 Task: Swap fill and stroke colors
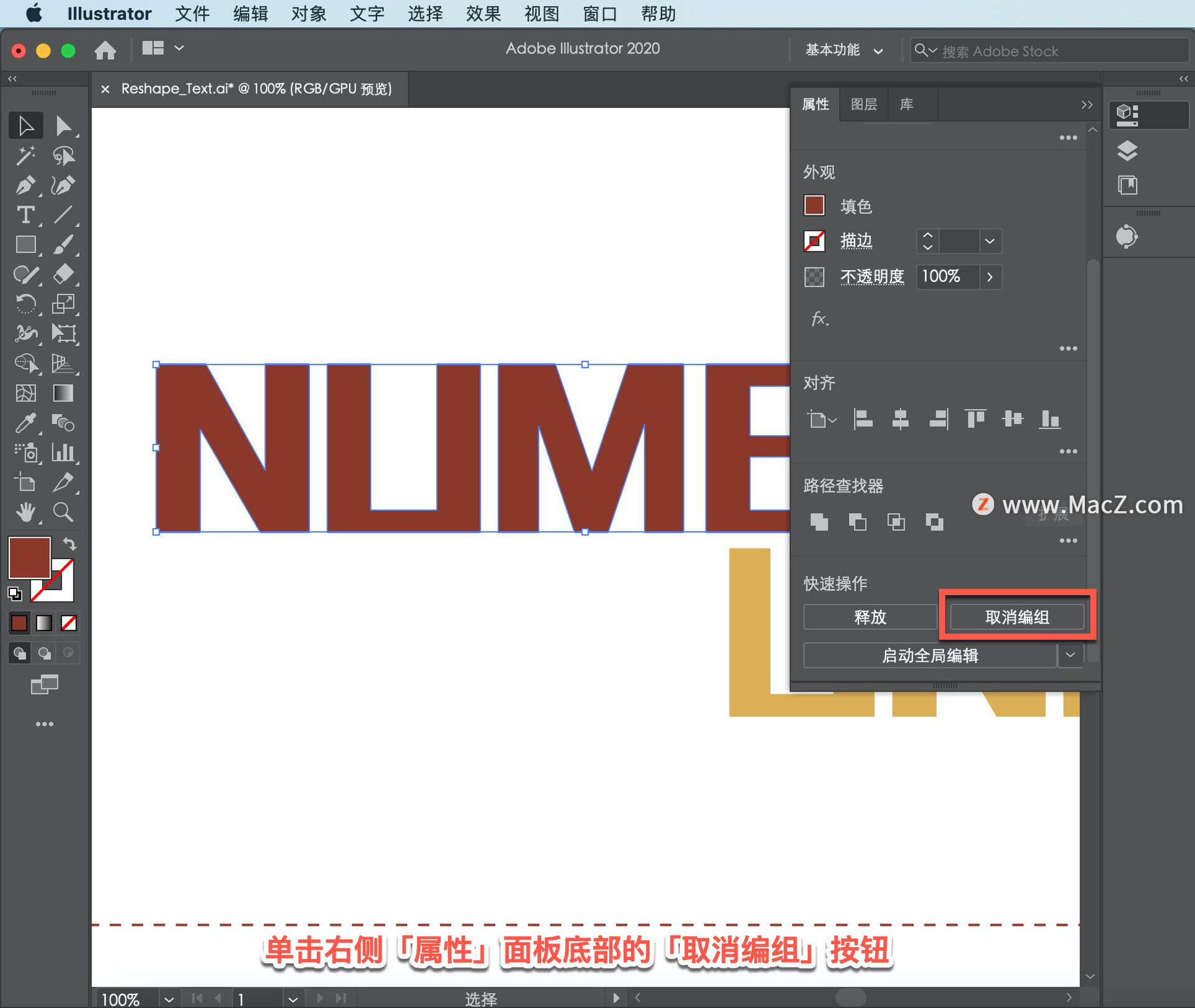point(70,544)
